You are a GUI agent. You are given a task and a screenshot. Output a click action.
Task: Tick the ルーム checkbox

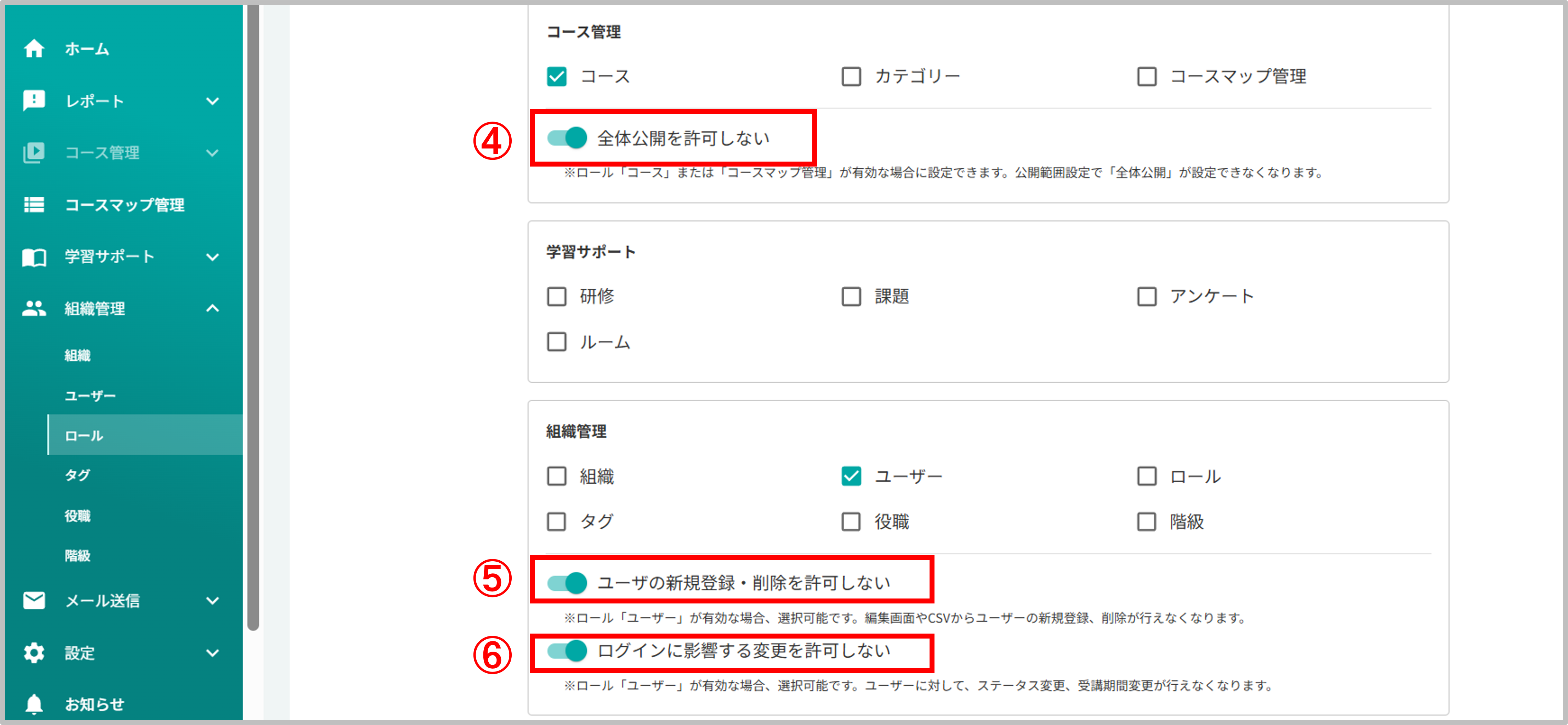pos(556,342)
